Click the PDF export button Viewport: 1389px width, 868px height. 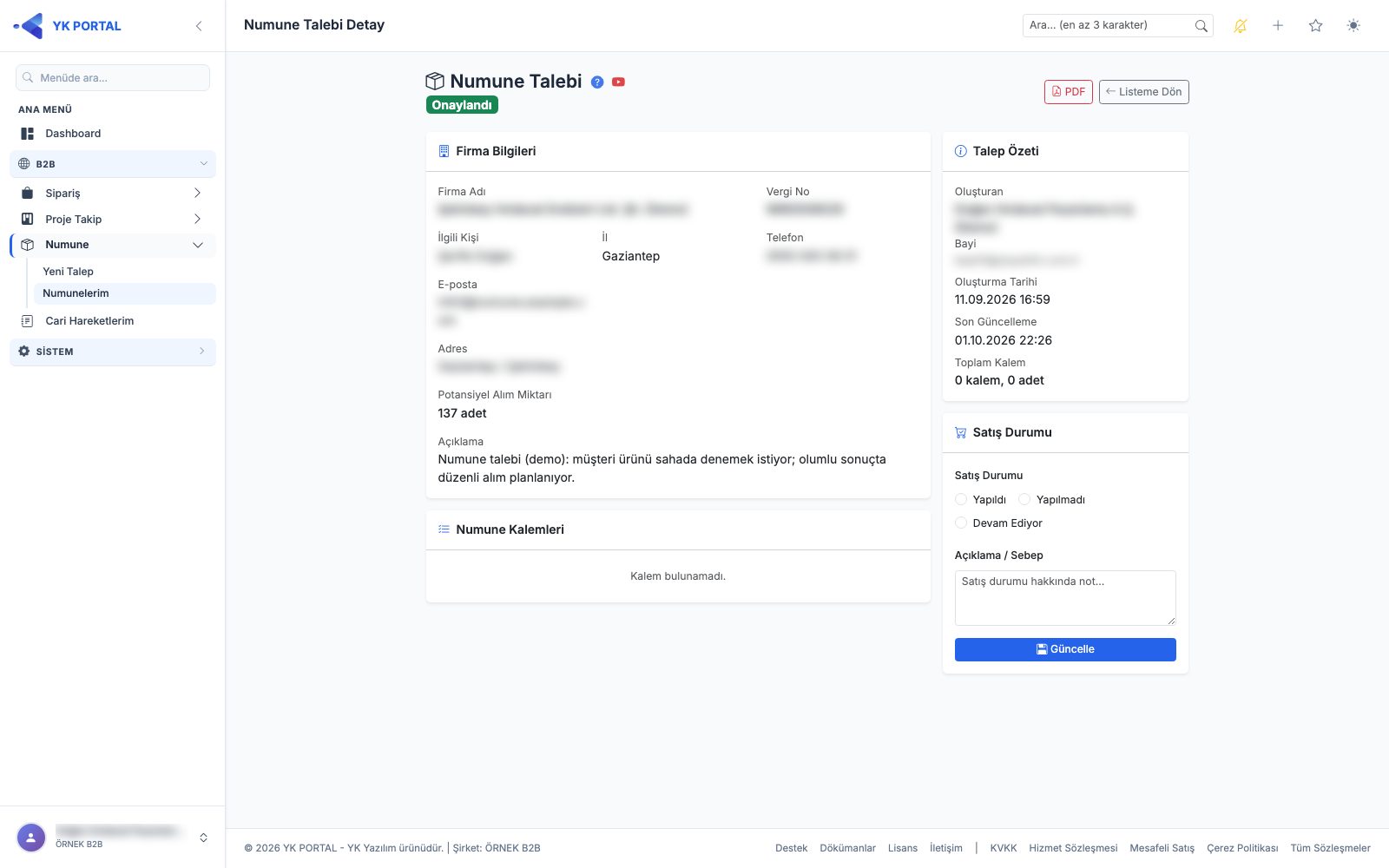click(1069, 91)
